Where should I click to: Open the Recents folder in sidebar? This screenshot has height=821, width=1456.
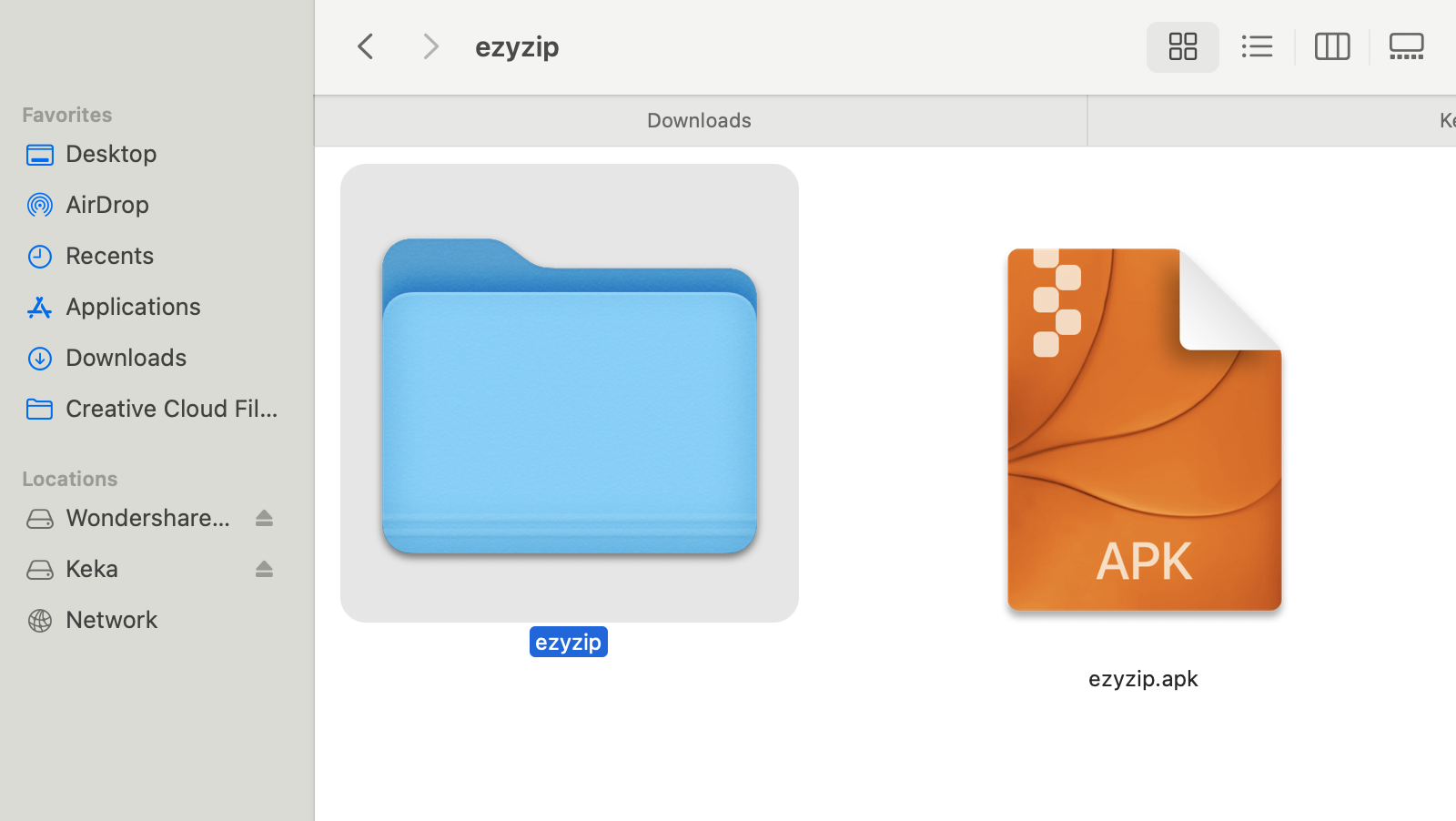[109, 255]
